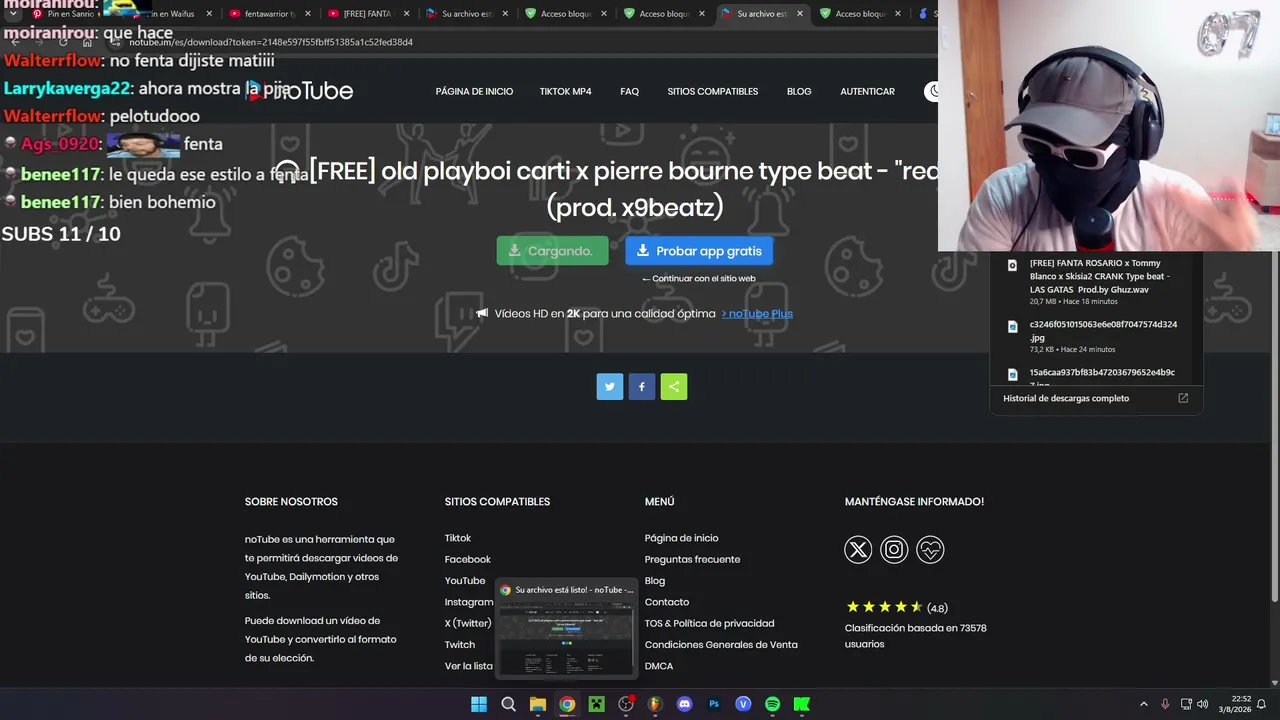Click the Windows Start button
The width and height of the screenshot is (1280, 720).
point(479,704)
